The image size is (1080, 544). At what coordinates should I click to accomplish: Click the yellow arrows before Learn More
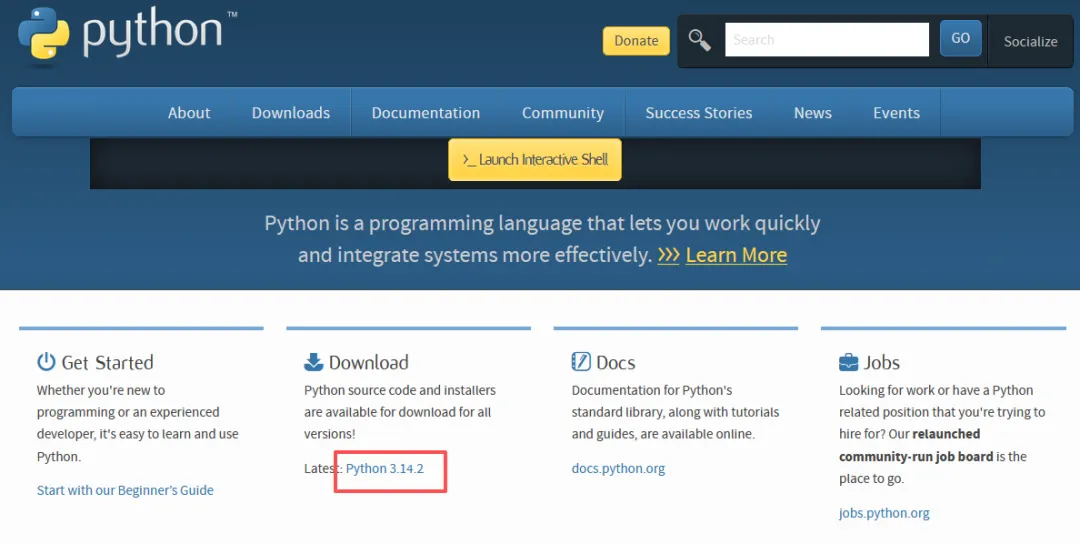point(668,255)
